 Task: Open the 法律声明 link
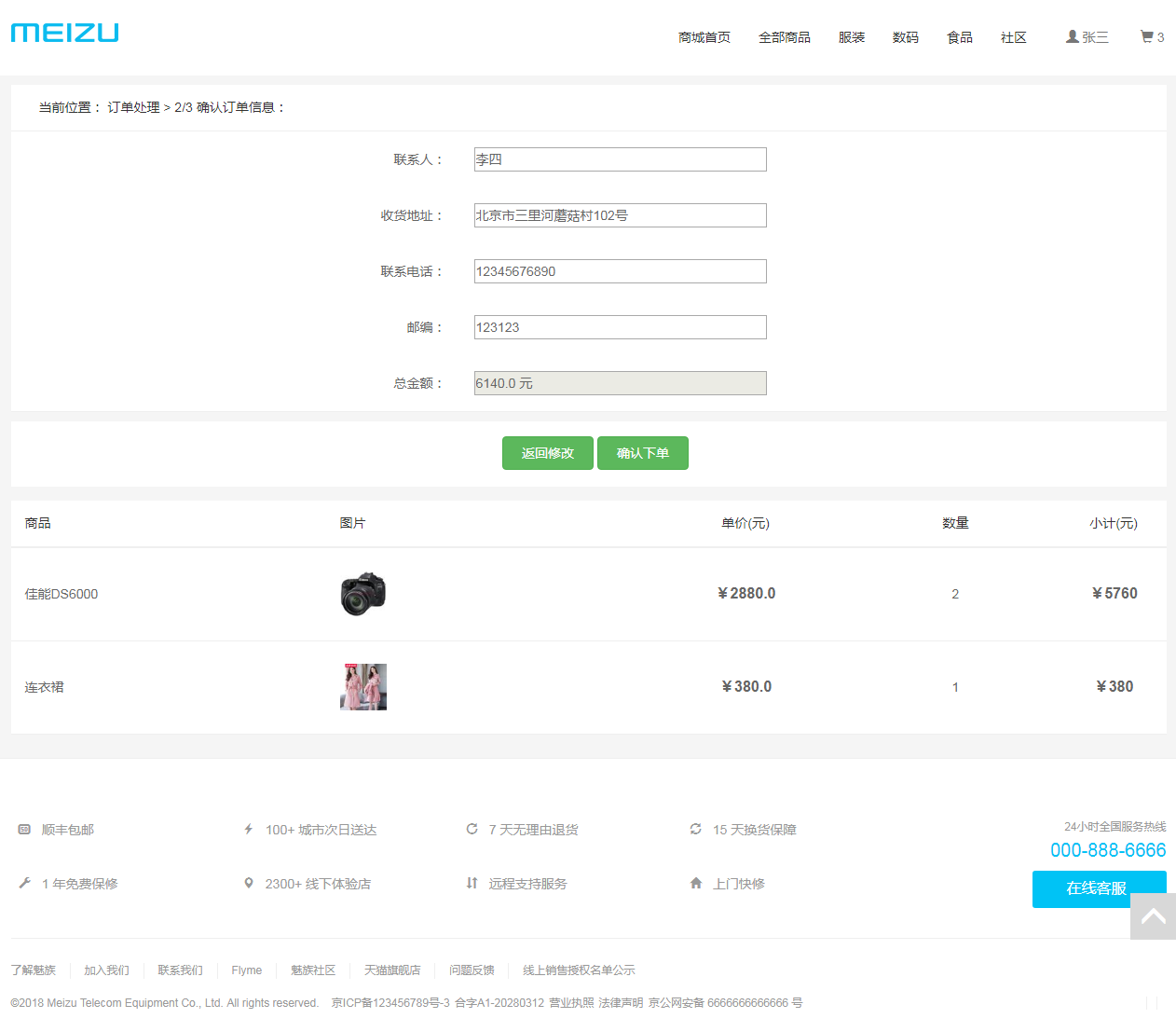coord(621,1003)
